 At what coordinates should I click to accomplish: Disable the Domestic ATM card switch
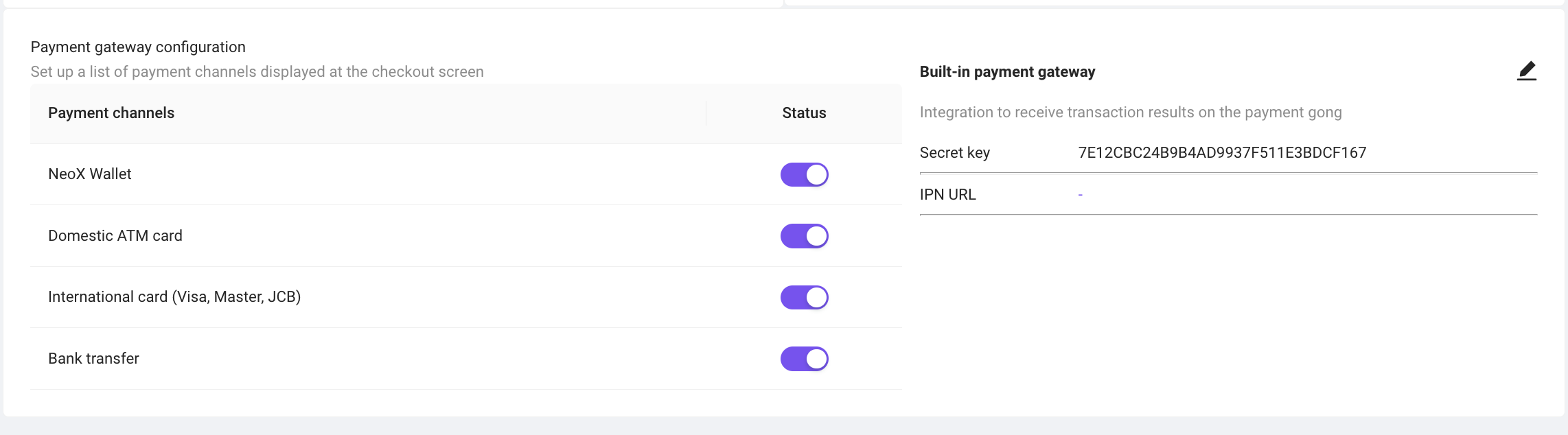click(804, 236)
